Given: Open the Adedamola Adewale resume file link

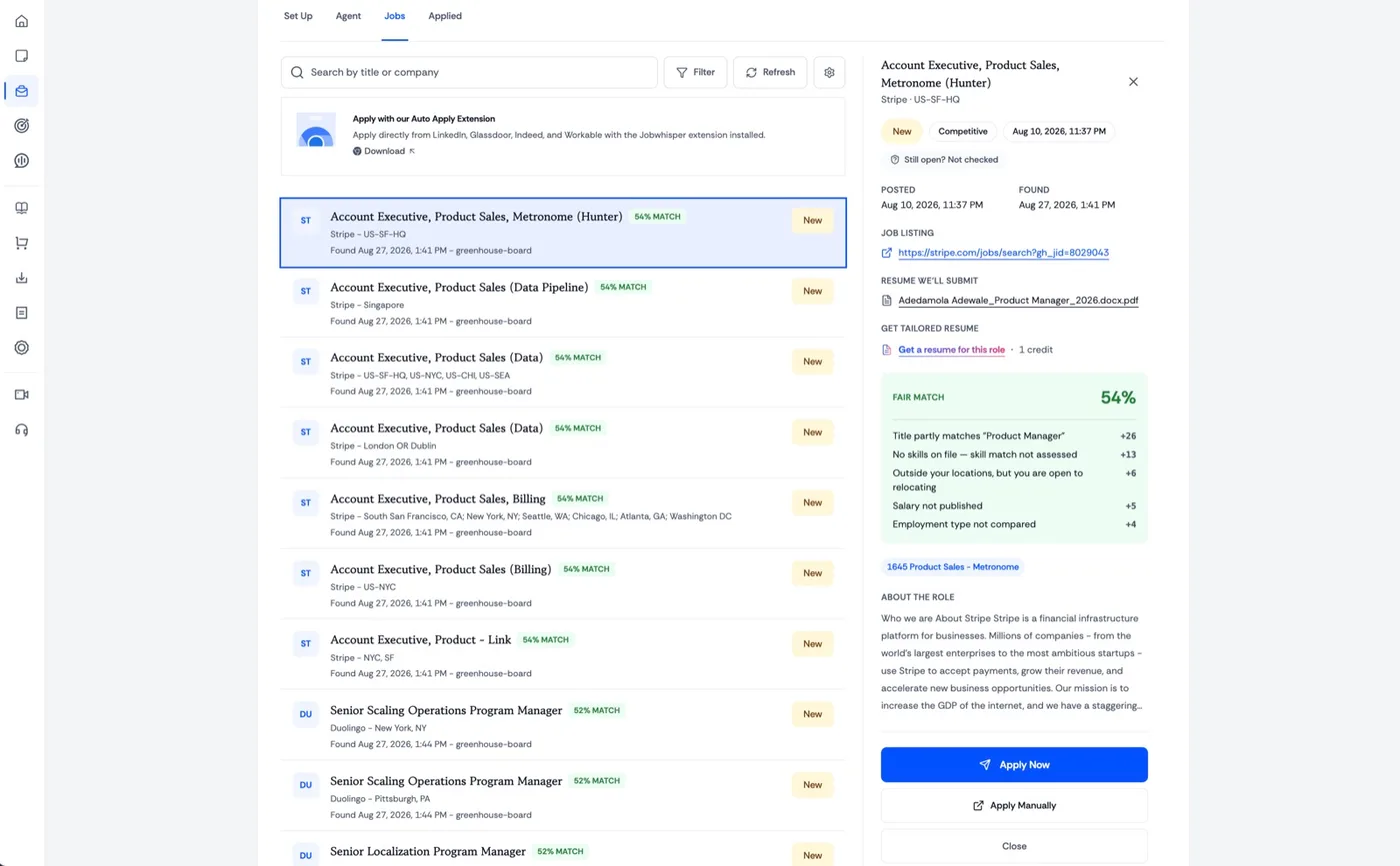Looking at the screenshot, I should [1018, 300].
